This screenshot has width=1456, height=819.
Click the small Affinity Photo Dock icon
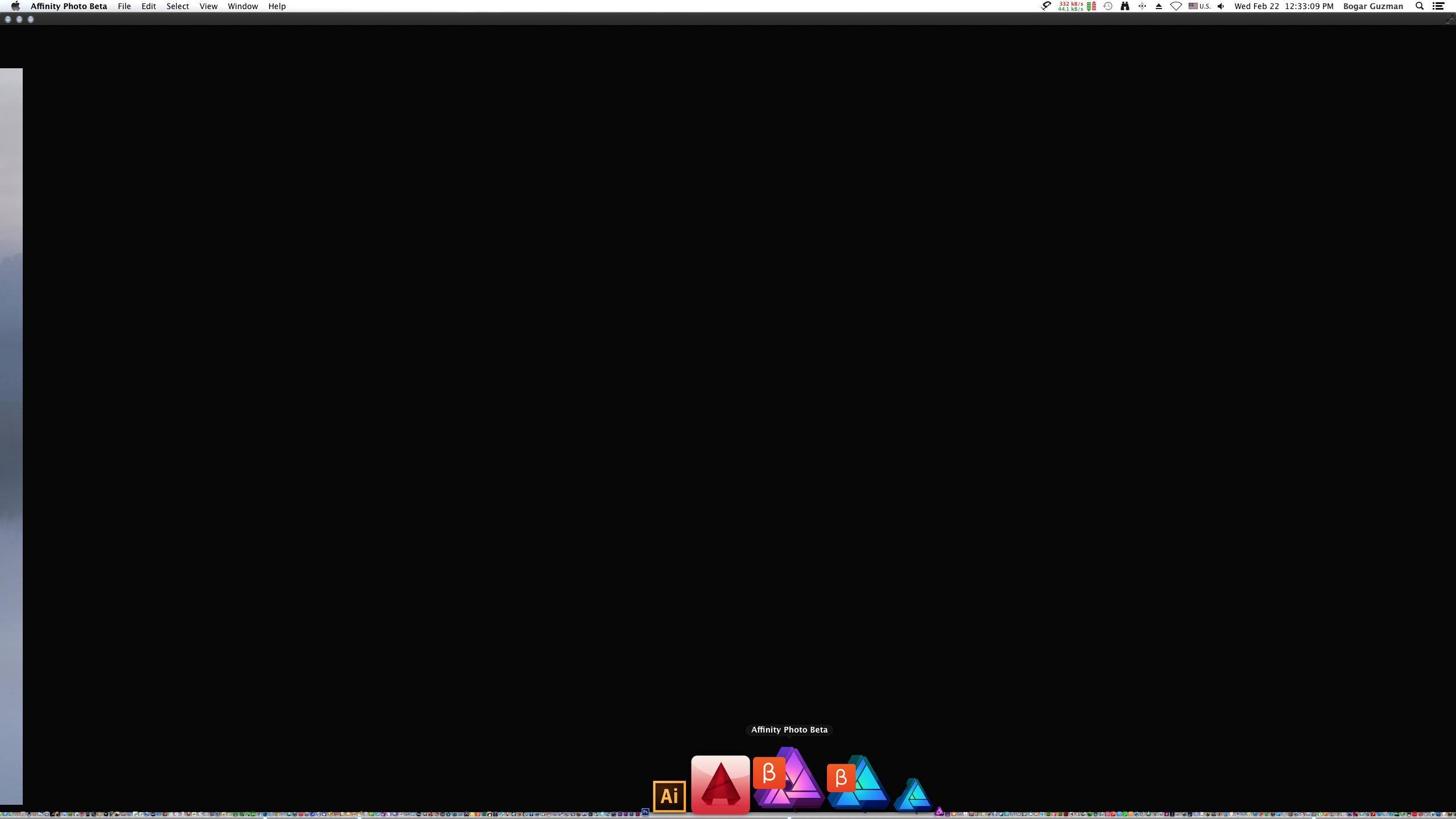[939, 812]
